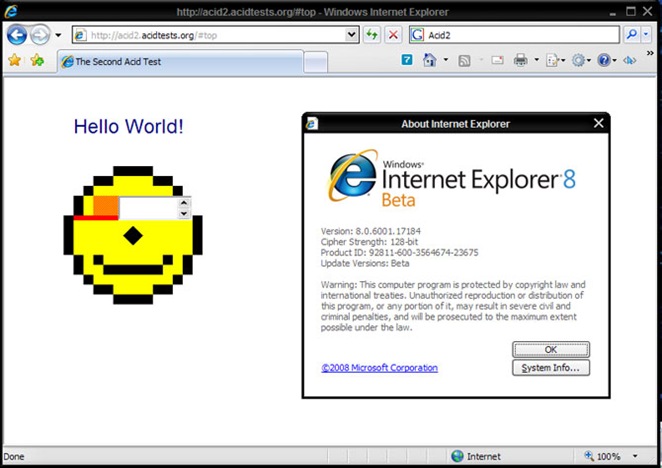Image resolution: width=662 pixels, height=468 pixels.
Task: Open a new blank tab
Action: point(315,62)
